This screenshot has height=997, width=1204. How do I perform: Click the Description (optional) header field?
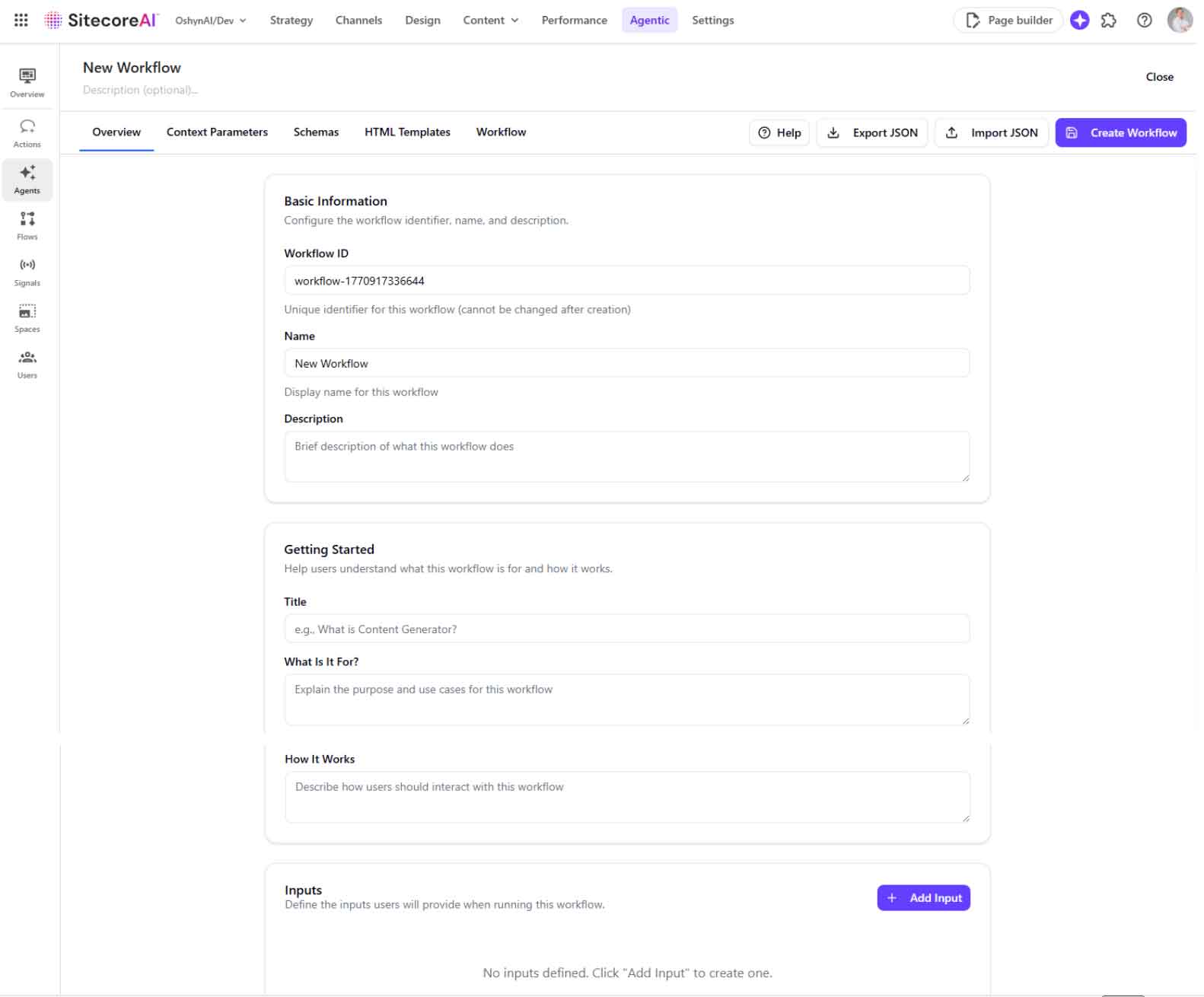(140, 90)
